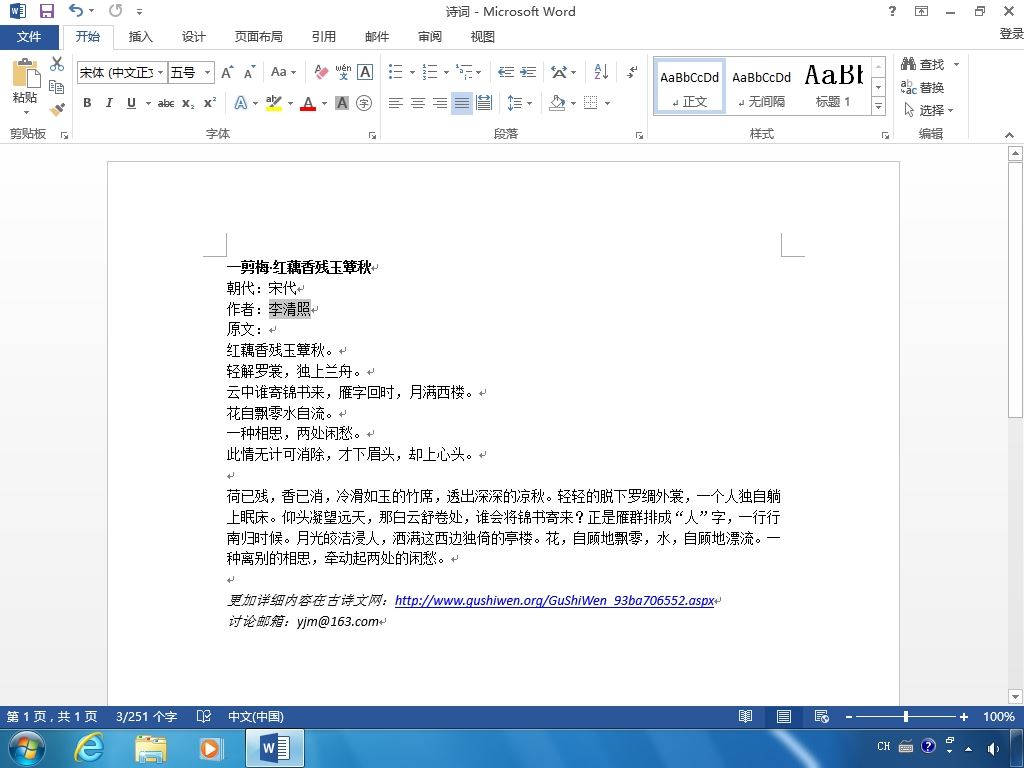Viewport: 1024px width, 768px height.
Task: Align text to the right
Action: pyautogui.click(x=440, y=103)
